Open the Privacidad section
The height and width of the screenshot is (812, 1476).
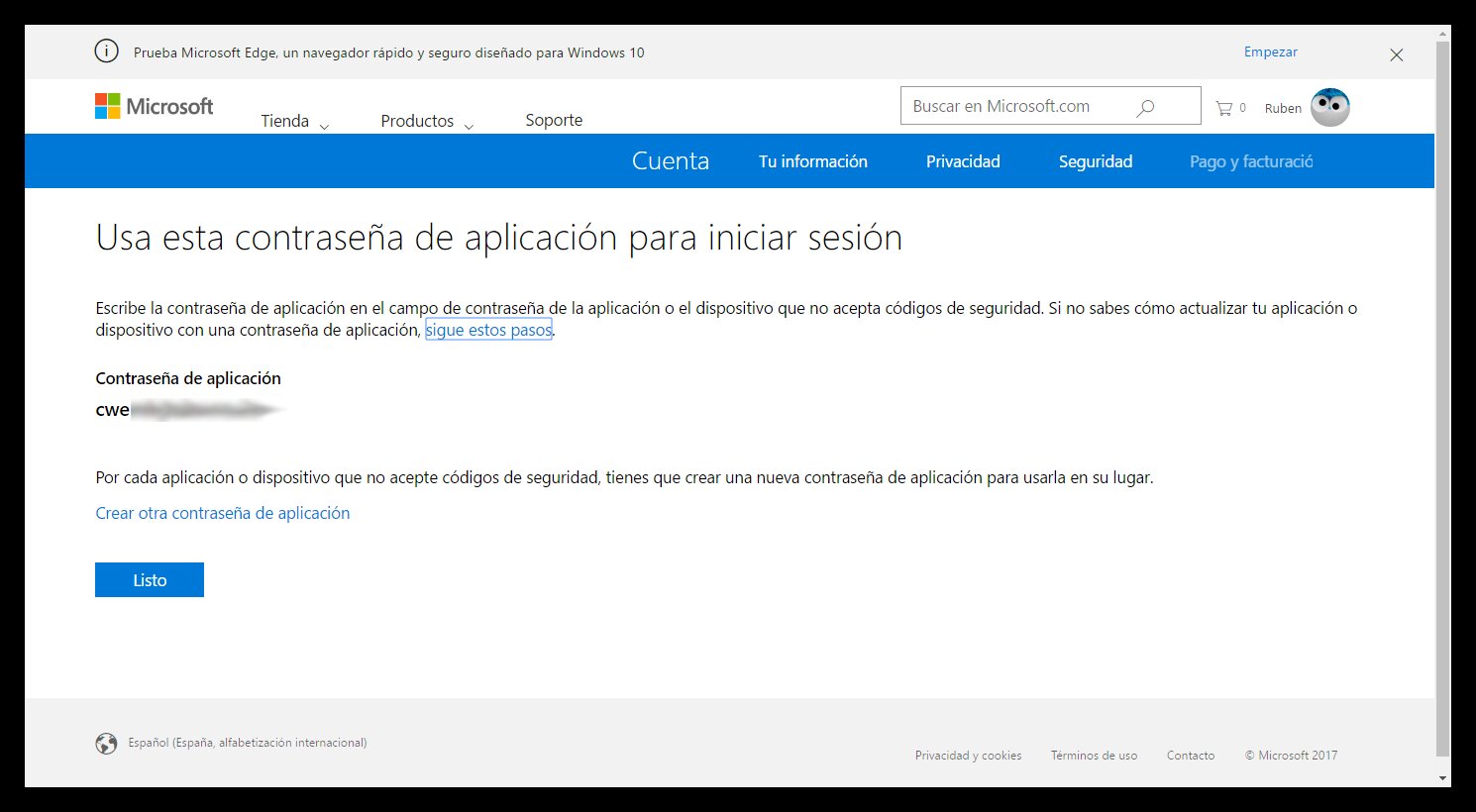pos(962,160)
